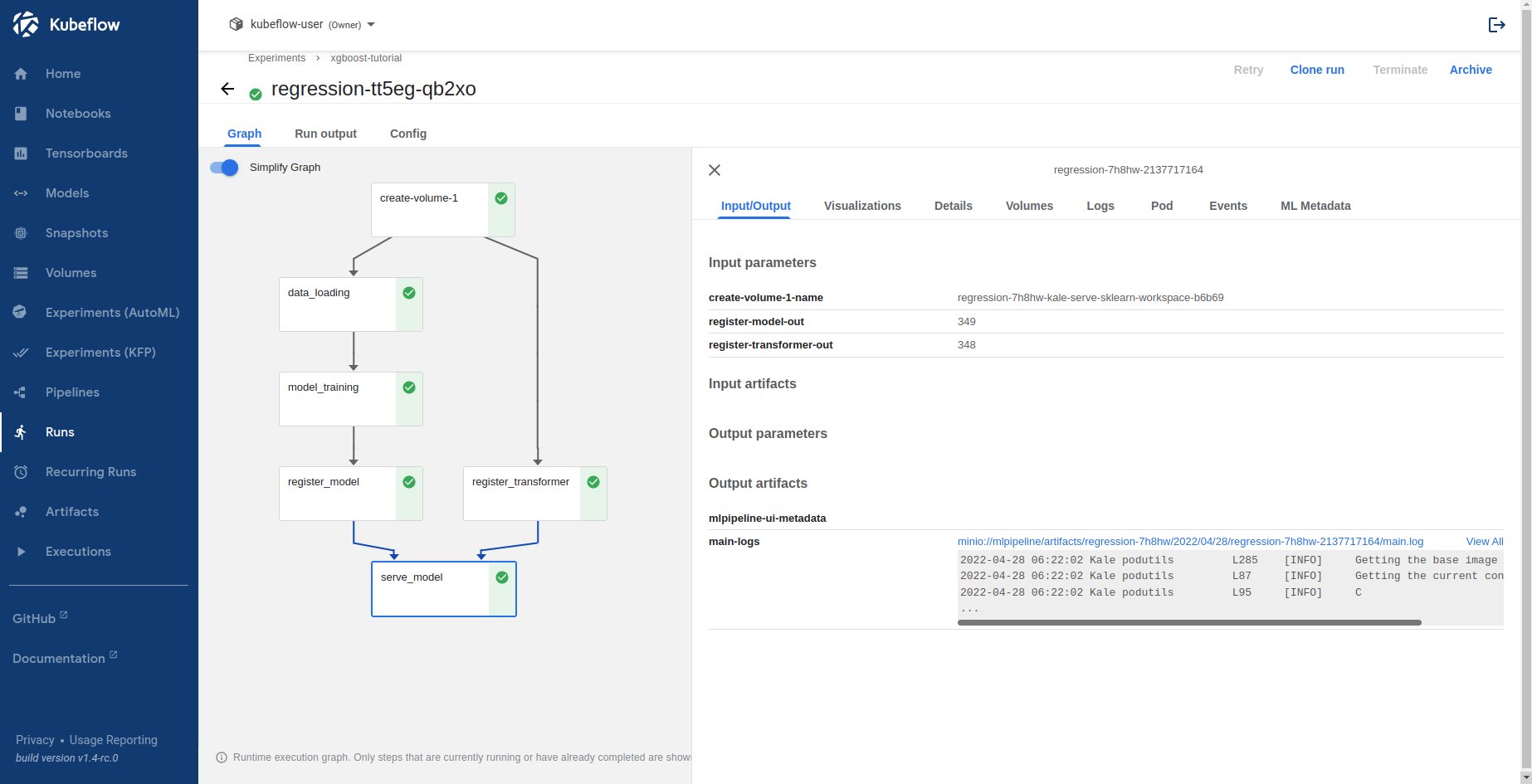Click the register_transformer node success checkmark
1532x784 pixels.
pyautogui.click(x=593, y=482)
